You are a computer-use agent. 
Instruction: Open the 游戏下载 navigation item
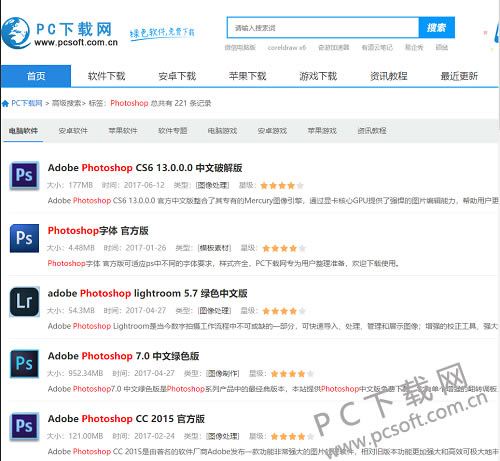pos(318,76)
